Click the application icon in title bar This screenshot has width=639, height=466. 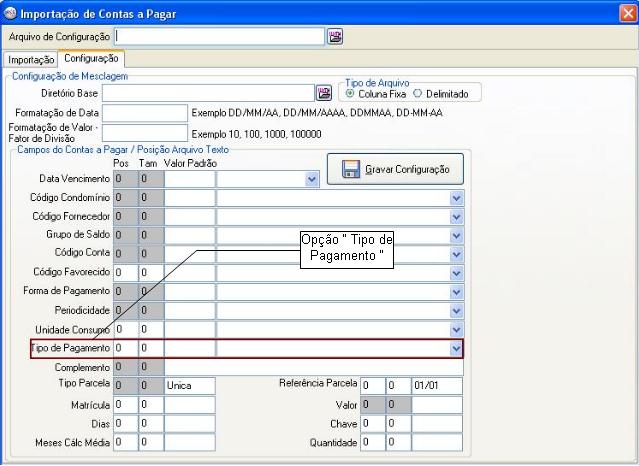[10, 12]
